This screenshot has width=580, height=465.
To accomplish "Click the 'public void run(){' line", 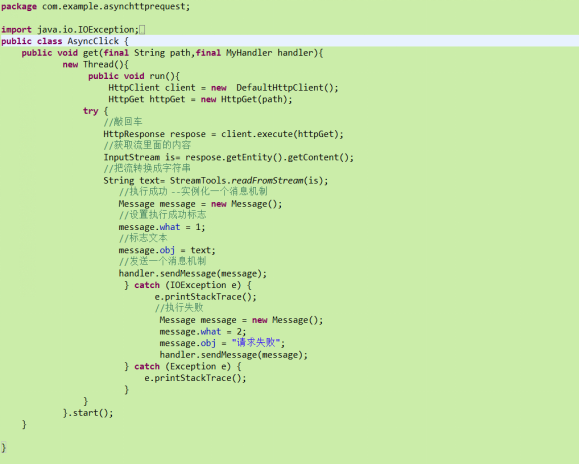I will pos(134,76).
